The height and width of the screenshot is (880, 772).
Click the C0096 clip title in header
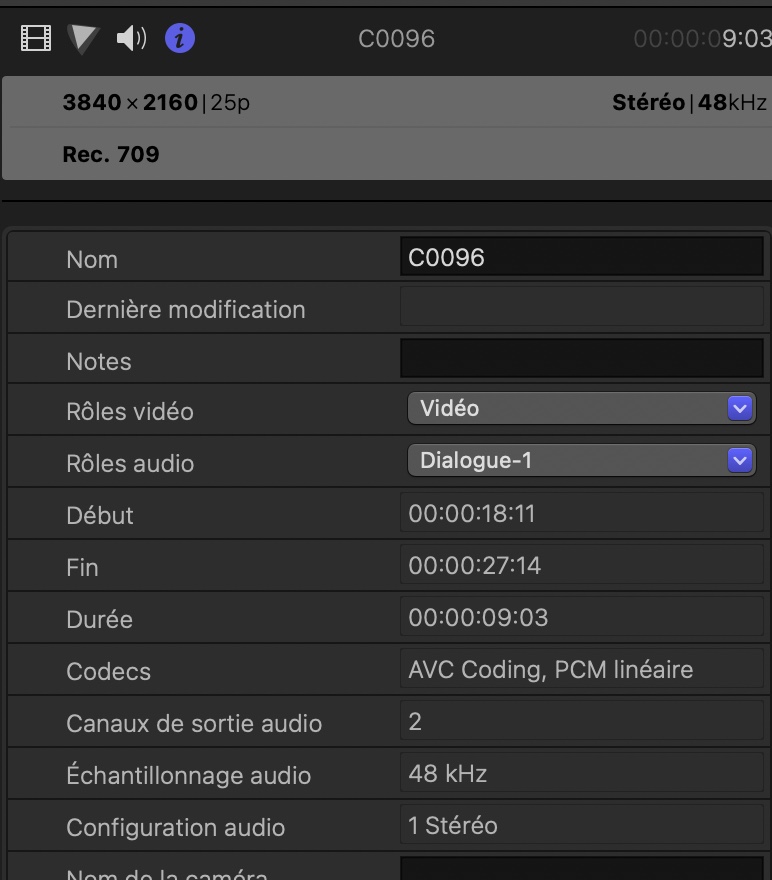(397, 39)
